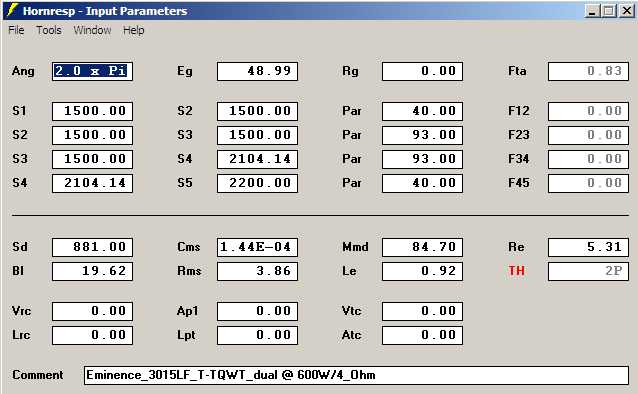Viewport: 638px width, 394px height.
Task: Select the Ang field showing 2.0 x Pi
Action: (x=92, y=71)
